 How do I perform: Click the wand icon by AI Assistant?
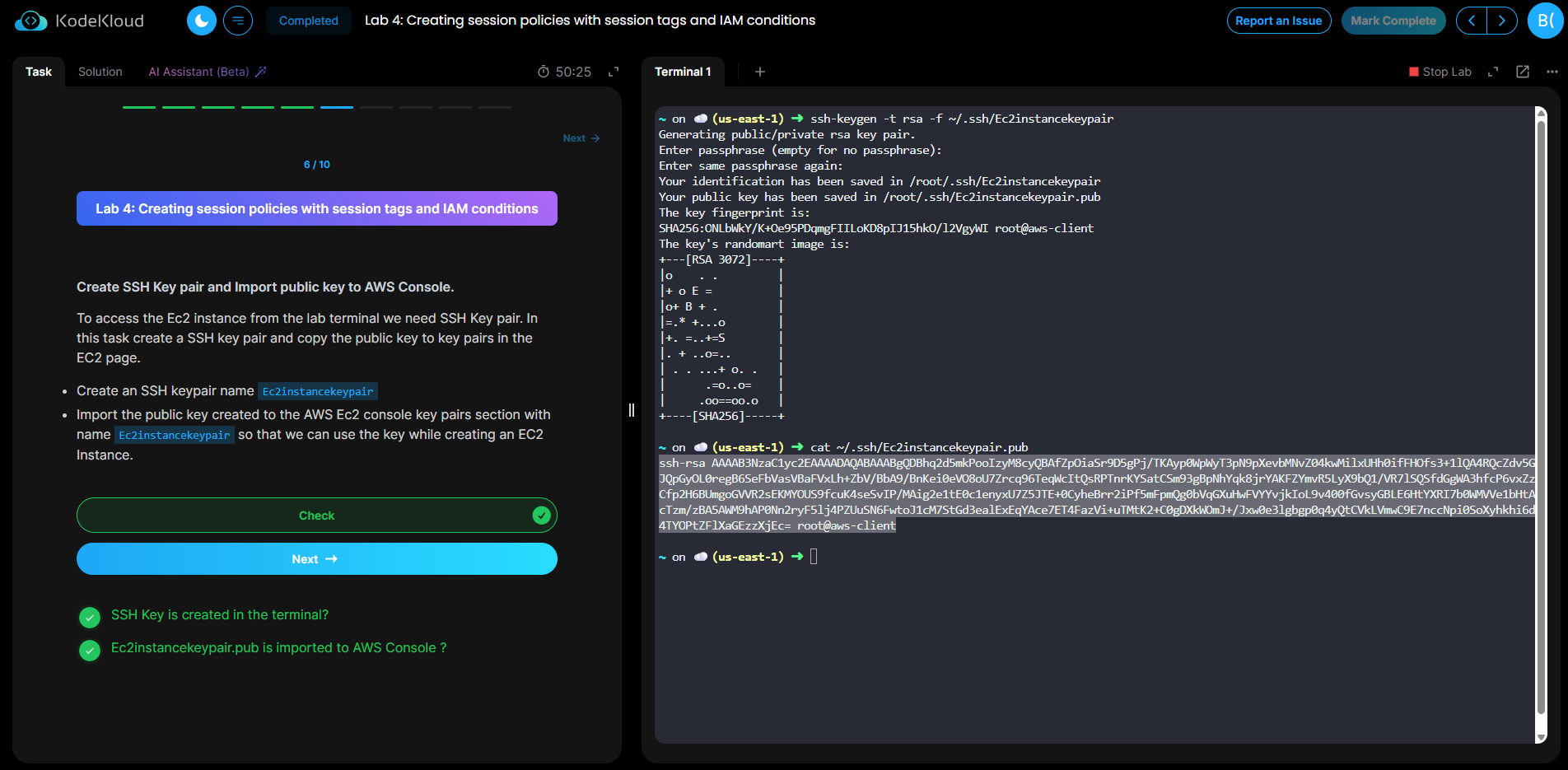[261, 72]
